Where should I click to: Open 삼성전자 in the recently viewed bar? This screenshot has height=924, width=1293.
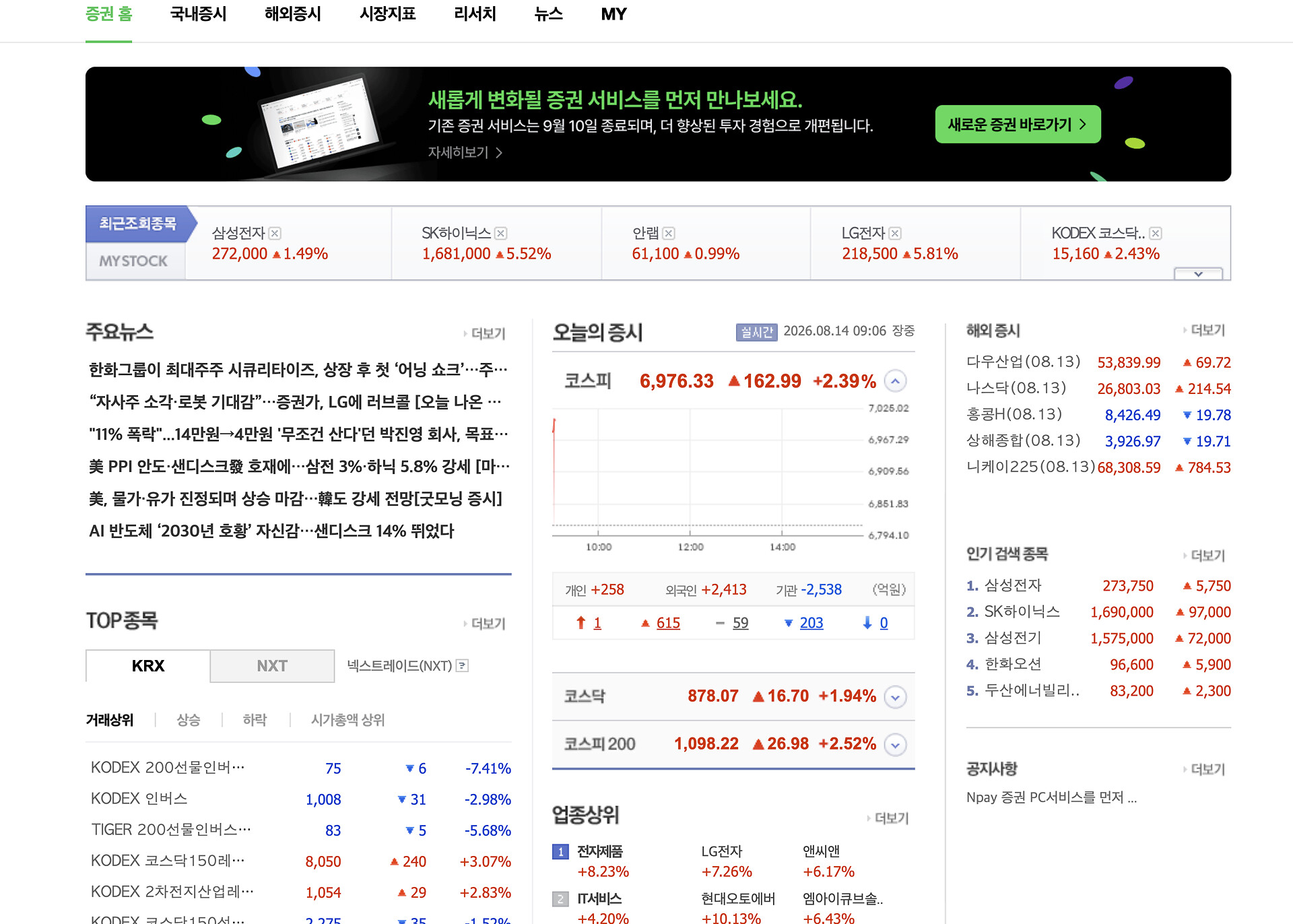pos(238,233)
